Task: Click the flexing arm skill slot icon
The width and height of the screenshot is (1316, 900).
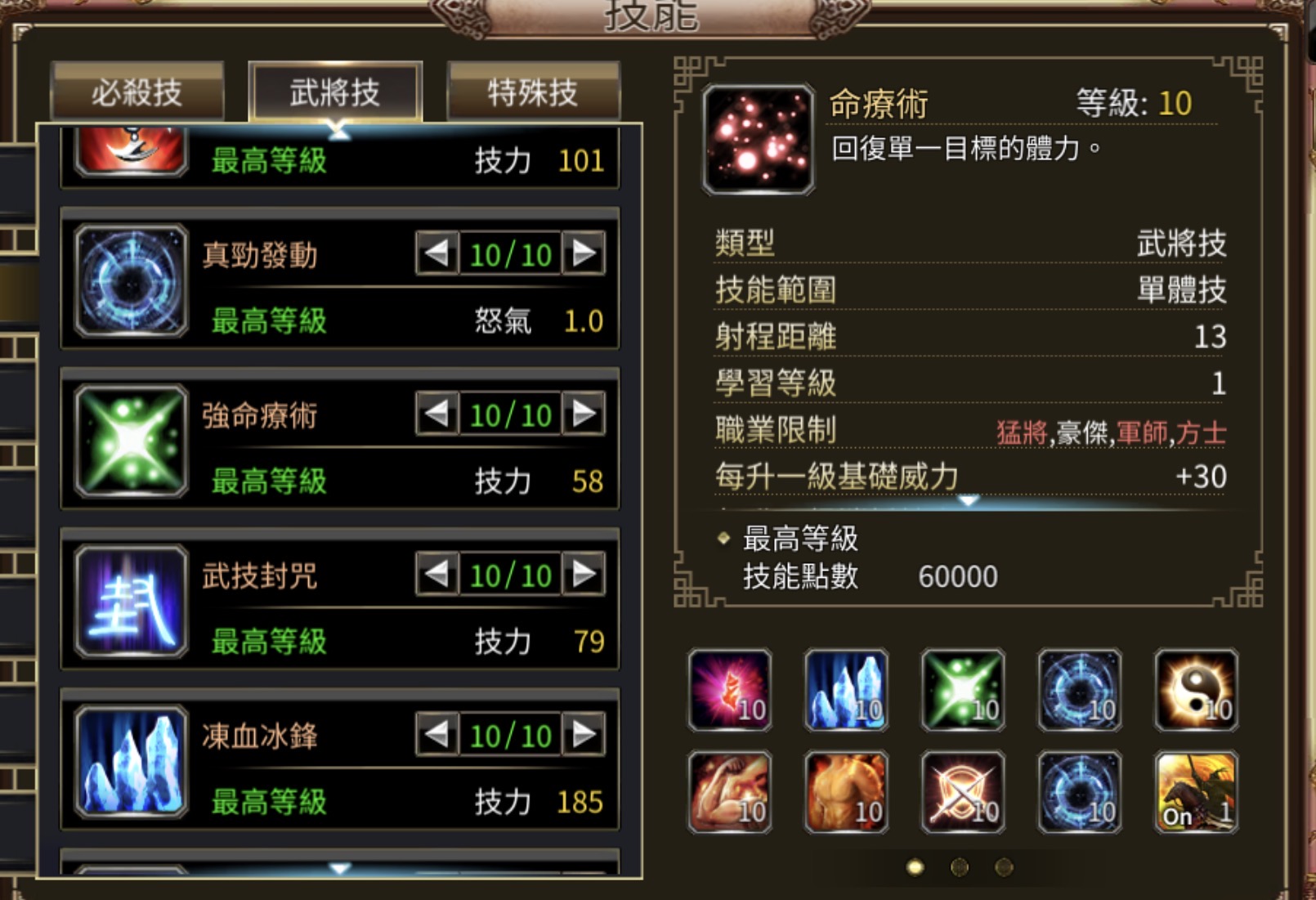Action: click(x=730, y=792)
